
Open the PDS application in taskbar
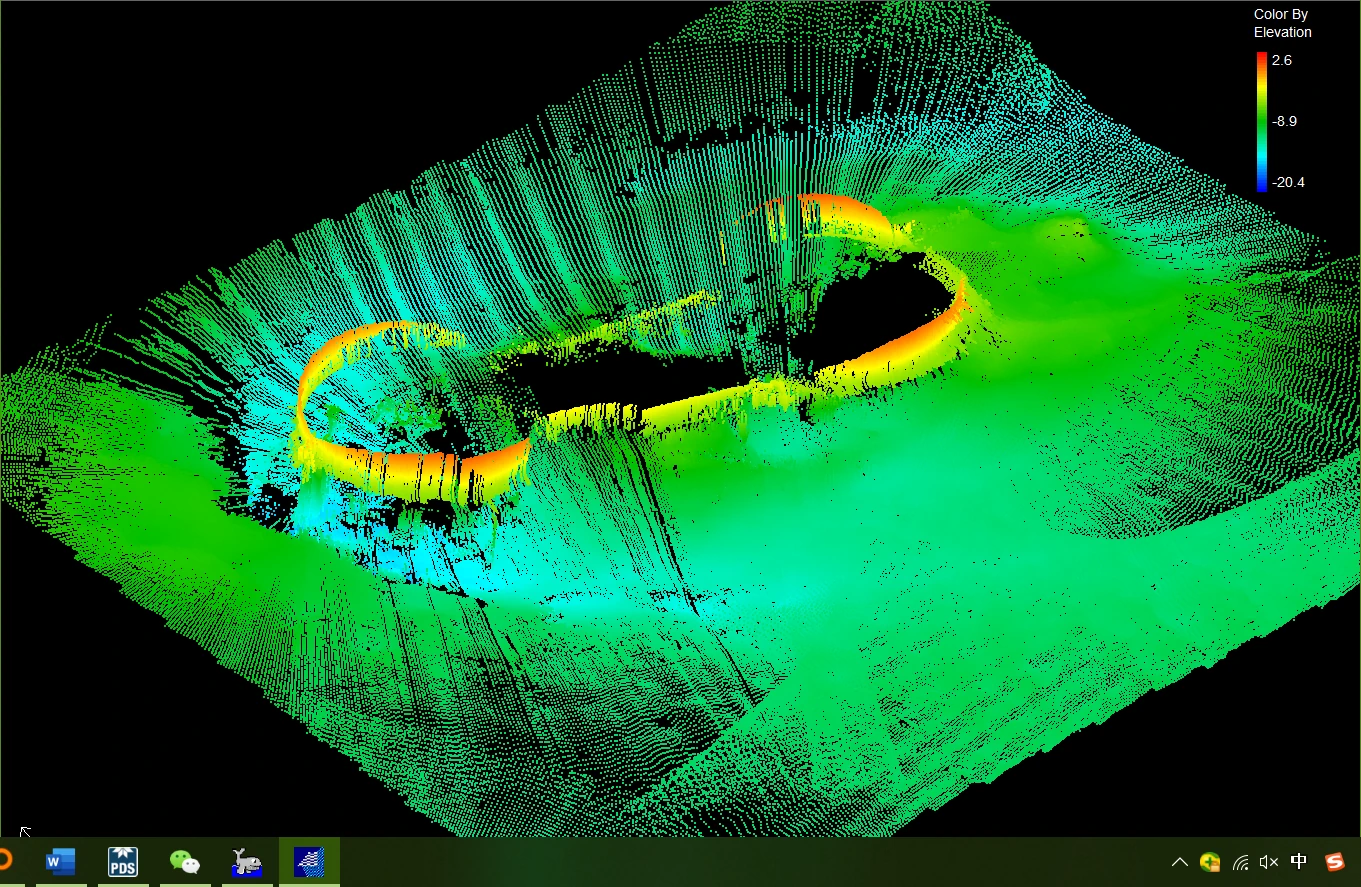pos(123,861)
